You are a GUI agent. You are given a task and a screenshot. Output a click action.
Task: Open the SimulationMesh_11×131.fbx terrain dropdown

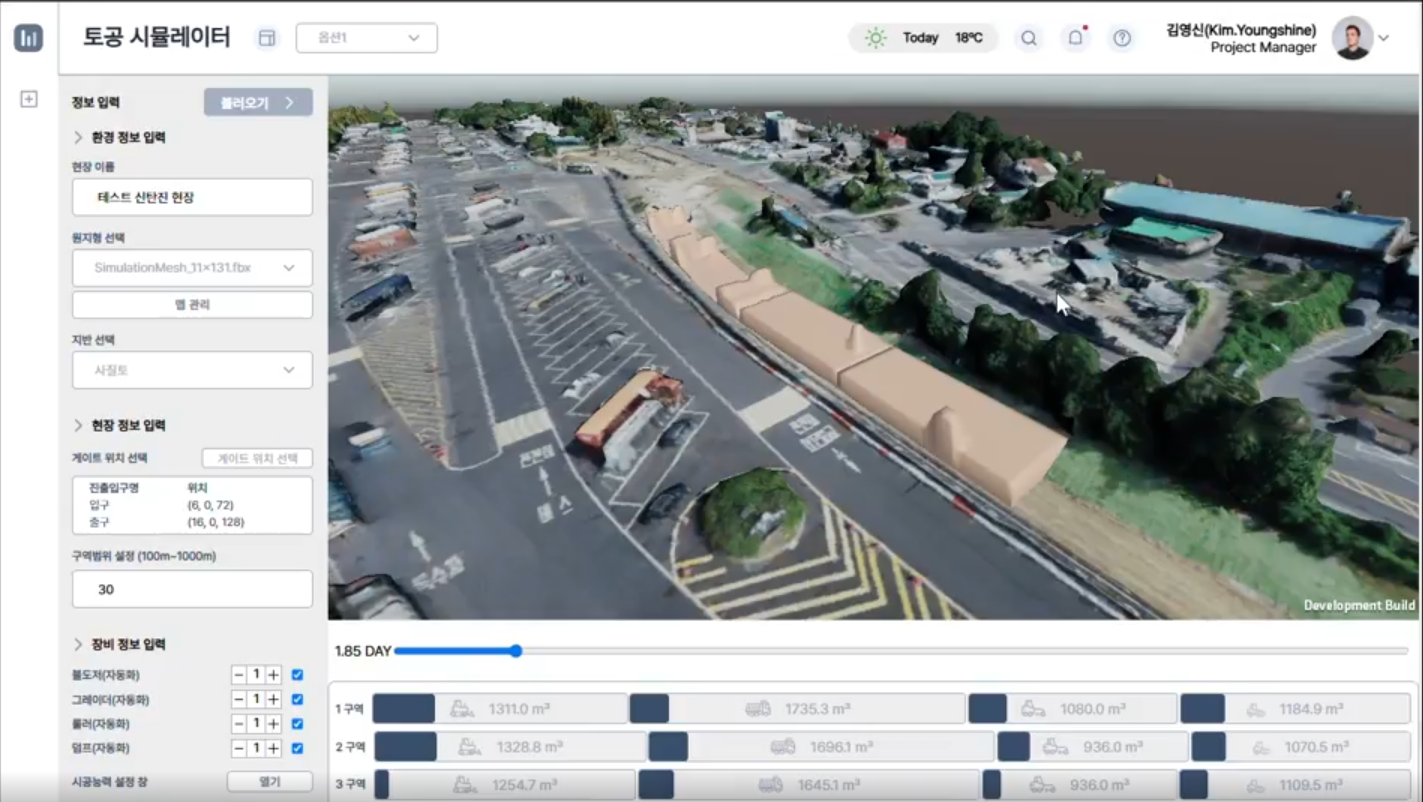pos(192,268)
